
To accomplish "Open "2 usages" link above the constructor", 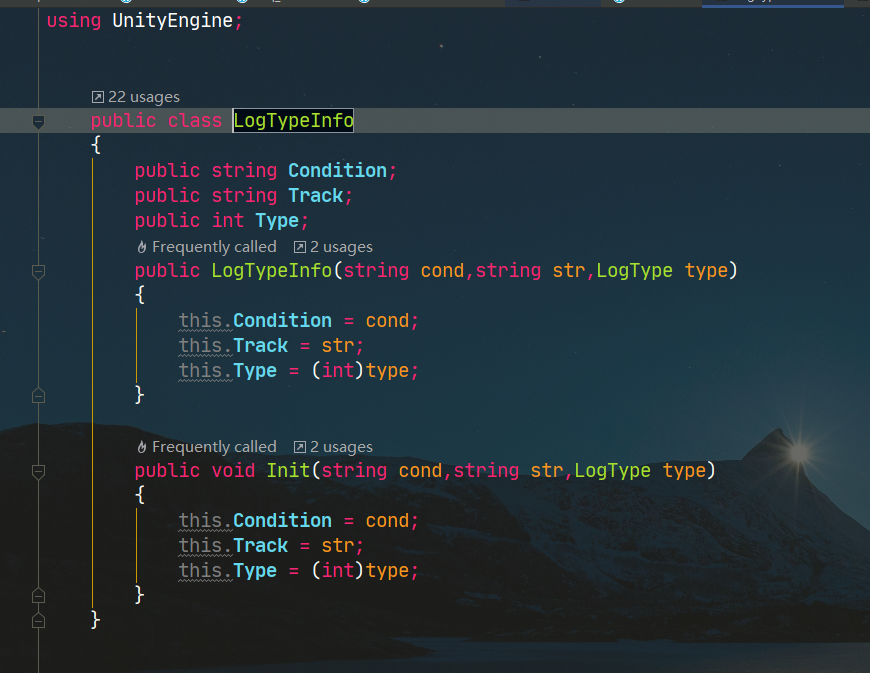I will (333, 247).
